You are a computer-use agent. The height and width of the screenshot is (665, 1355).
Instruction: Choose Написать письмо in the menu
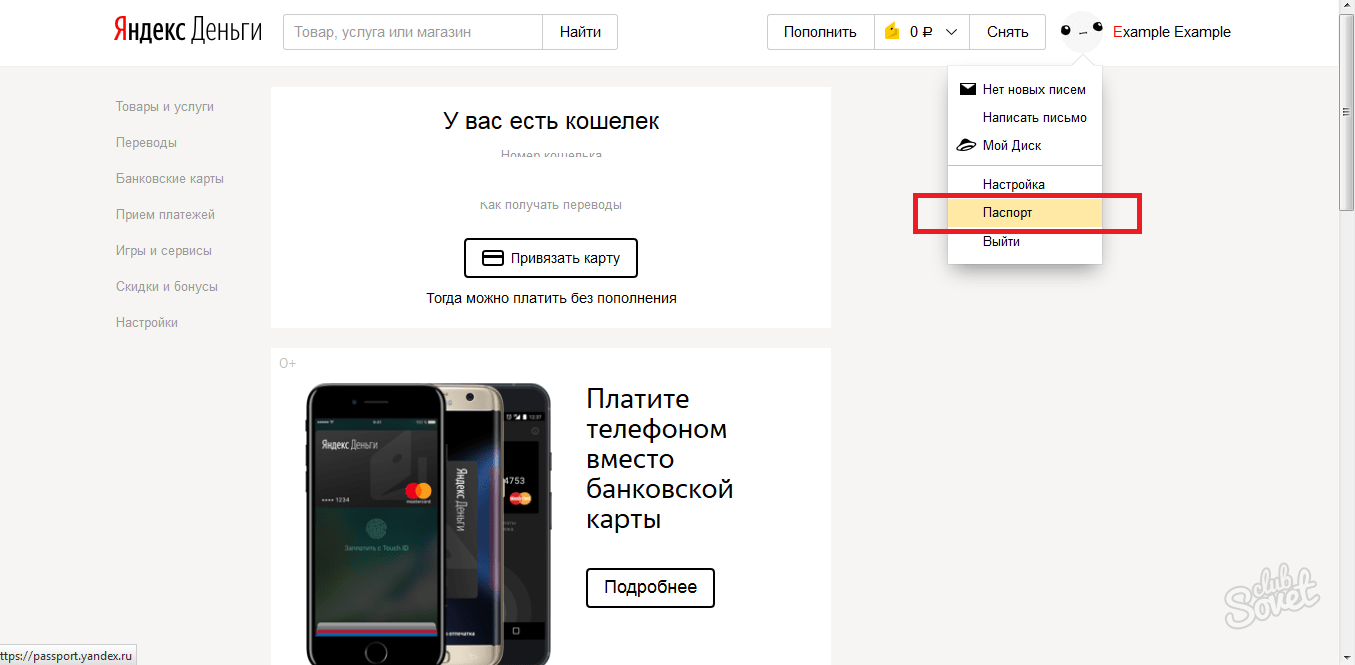[x=1034, y=117]
